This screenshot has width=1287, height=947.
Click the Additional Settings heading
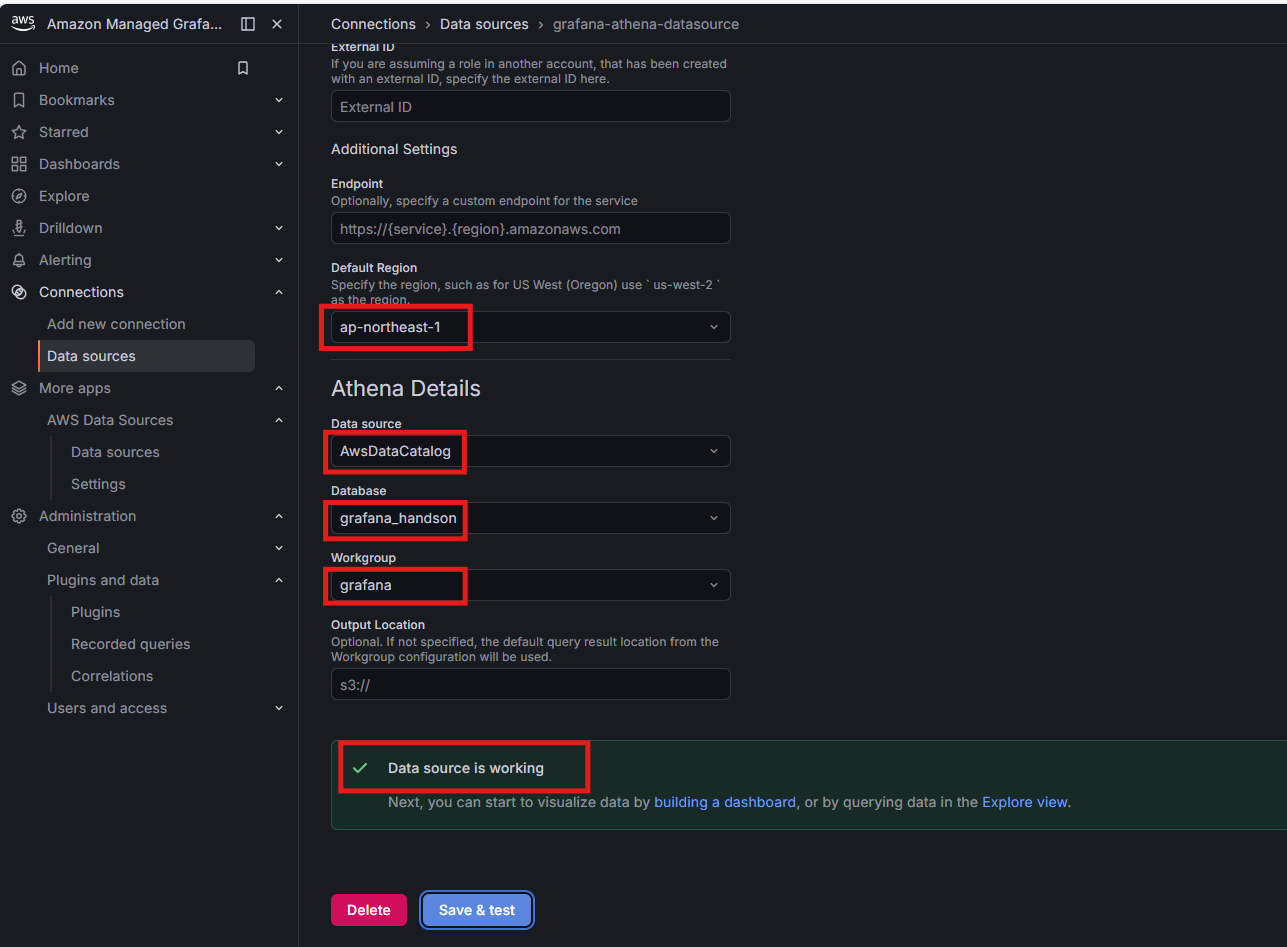pos(394,149)
